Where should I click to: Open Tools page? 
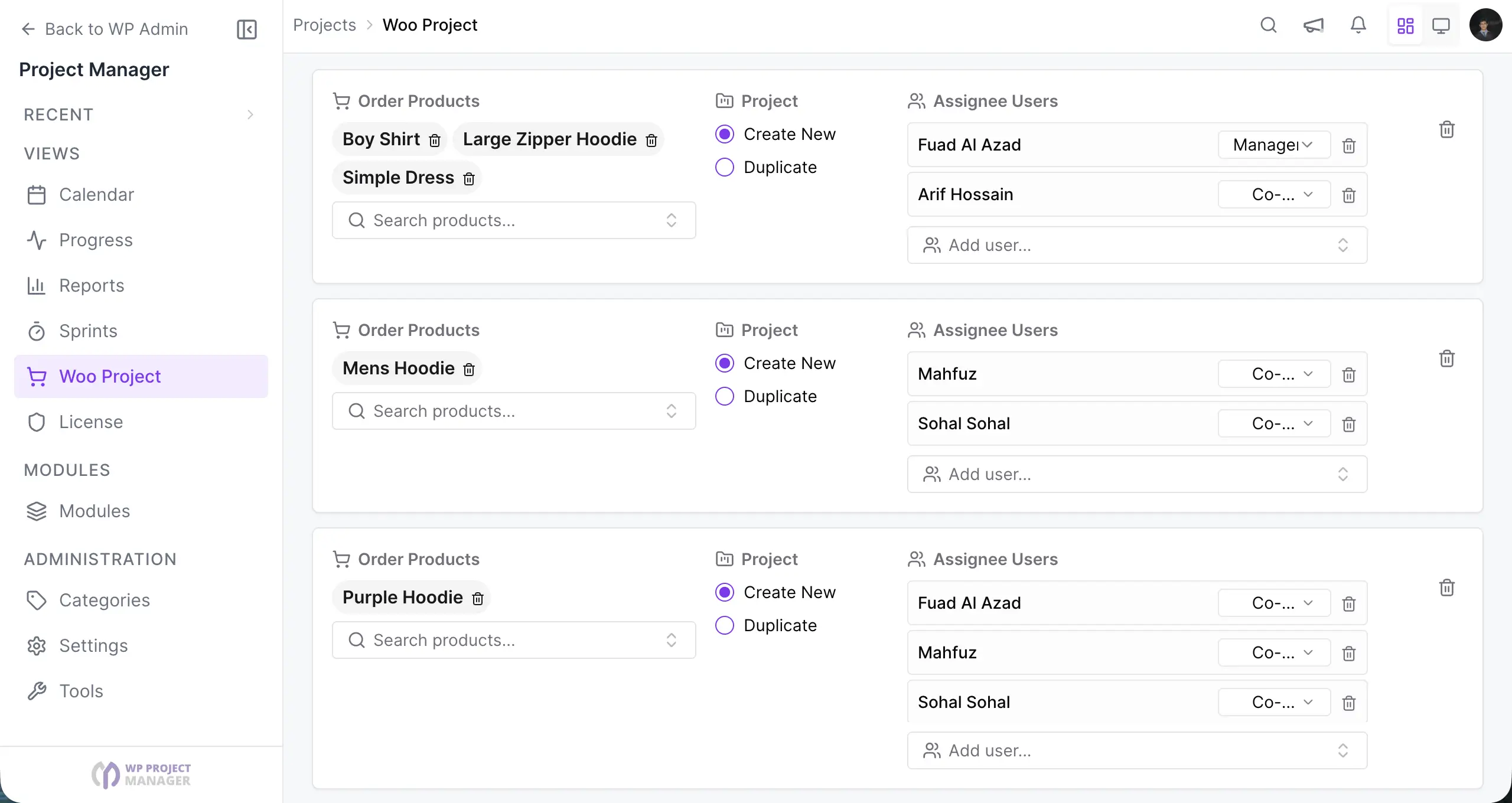click(141, 691)
